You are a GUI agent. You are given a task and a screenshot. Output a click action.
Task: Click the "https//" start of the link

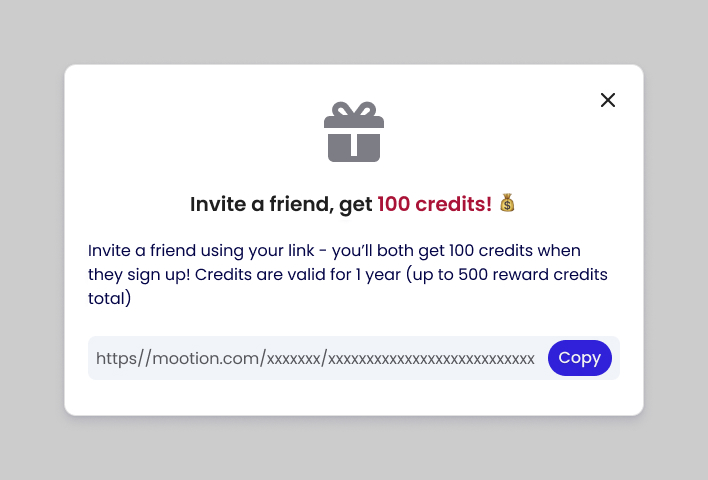122,358
